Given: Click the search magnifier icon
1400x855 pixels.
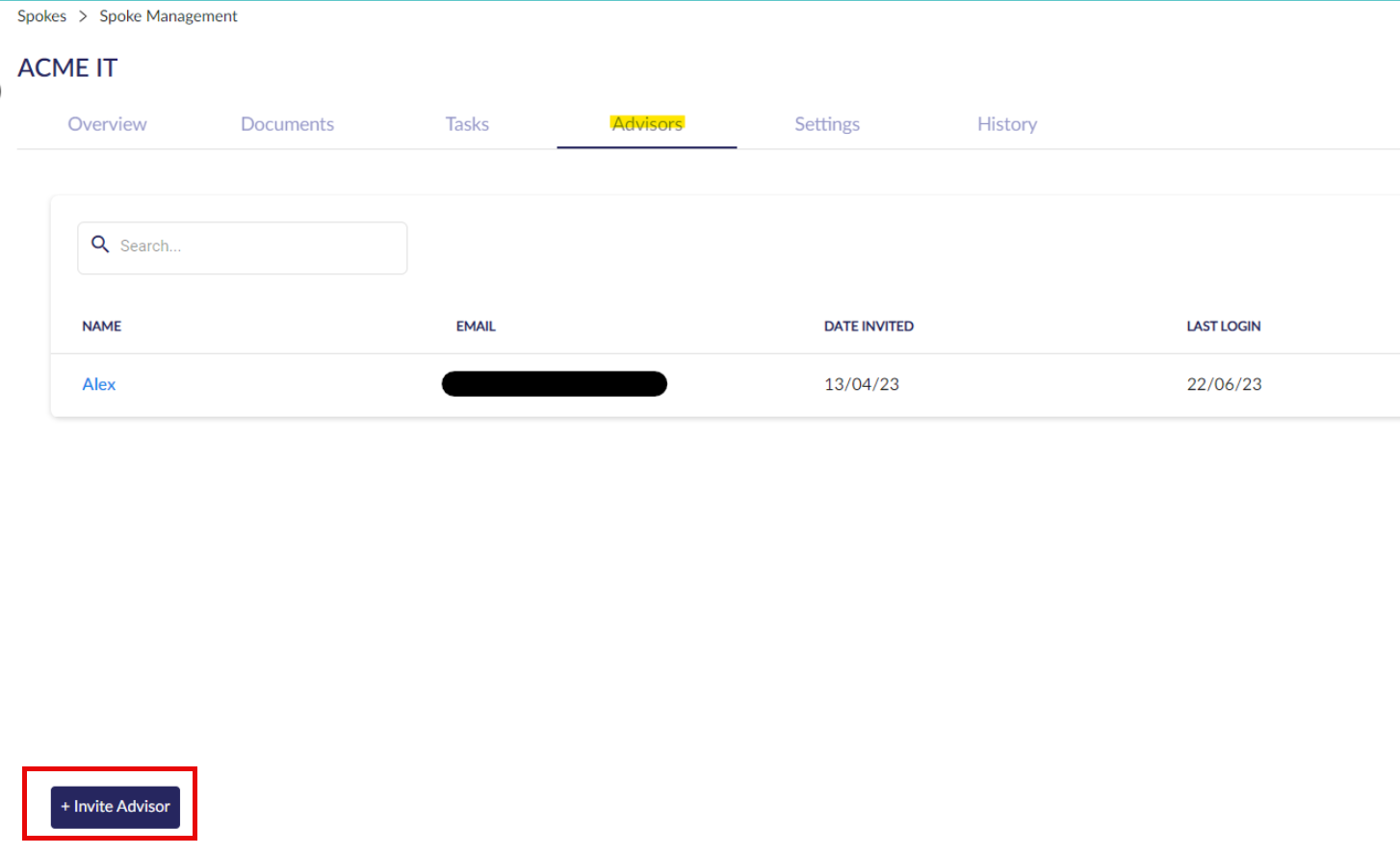Looking at the screenshot, I should click(100, 245).
